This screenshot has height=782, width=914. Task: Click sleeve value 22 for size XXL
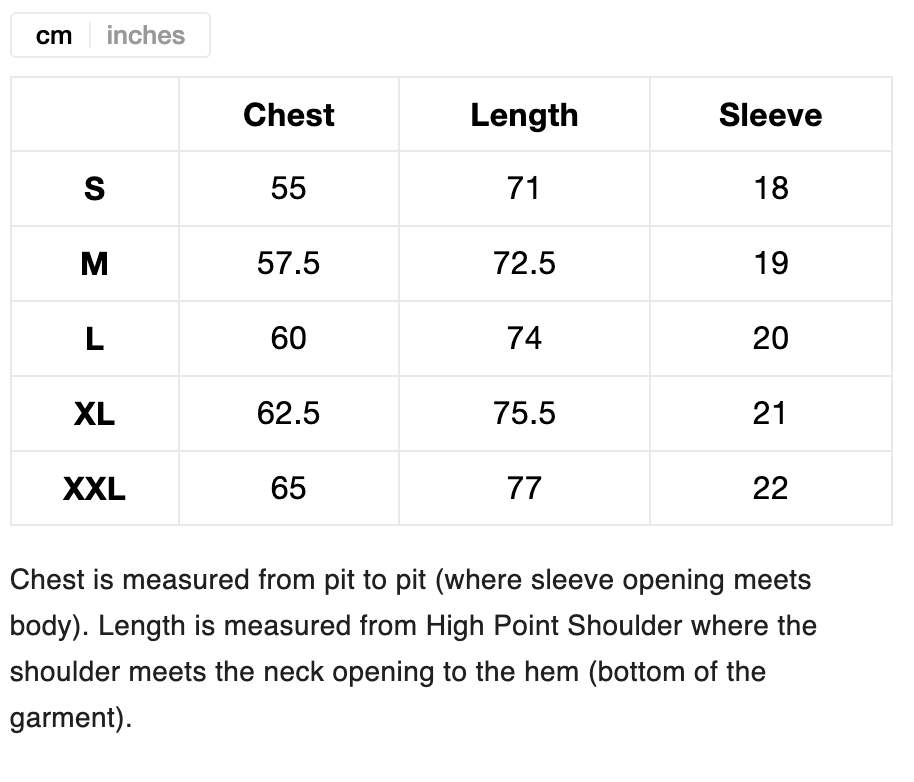770,488
